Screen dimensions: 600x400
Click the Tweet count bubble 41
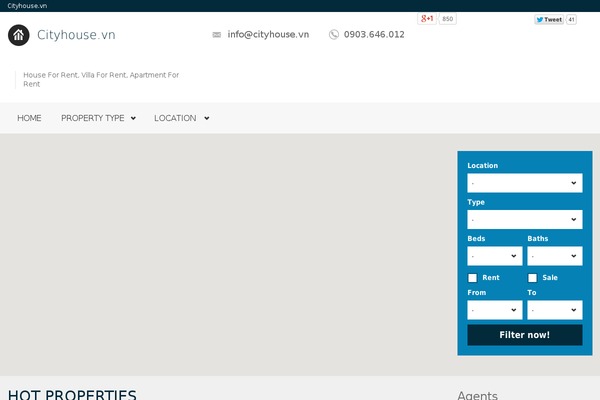[x=571, y=20]
